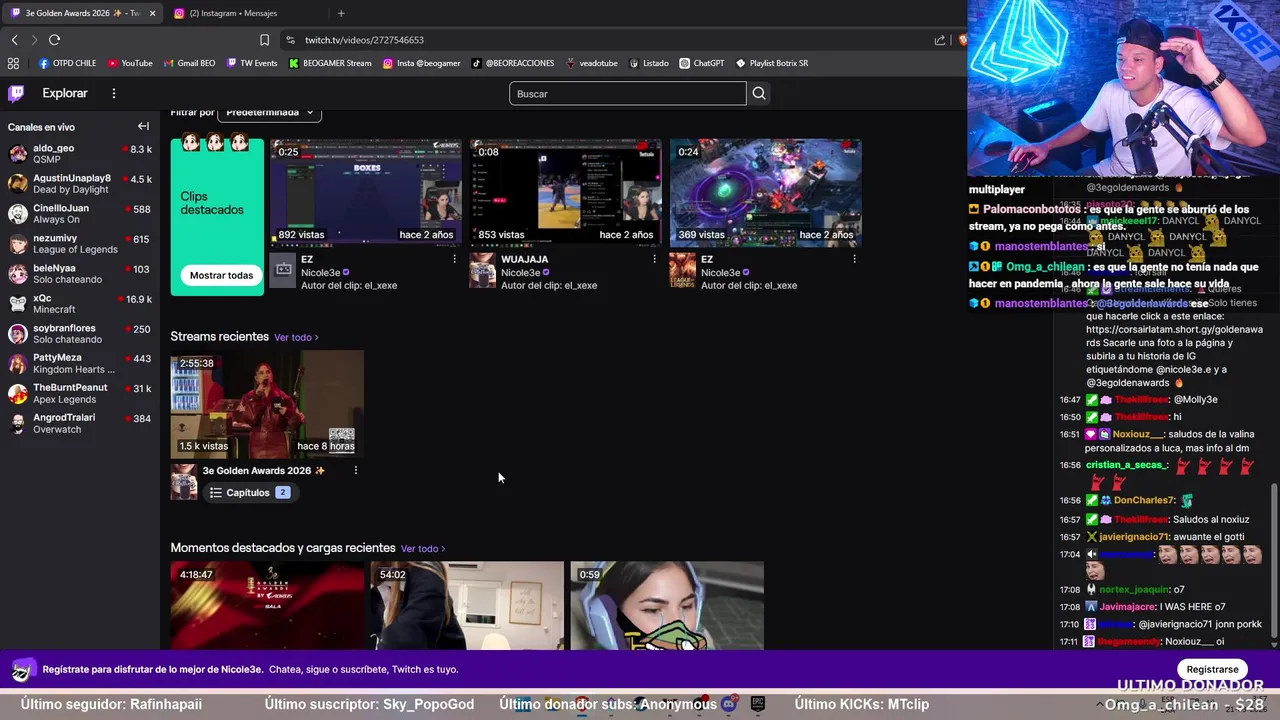Collapse the Canales en vivo sidebar
The image size is (1280, 720).
(143, 126)
